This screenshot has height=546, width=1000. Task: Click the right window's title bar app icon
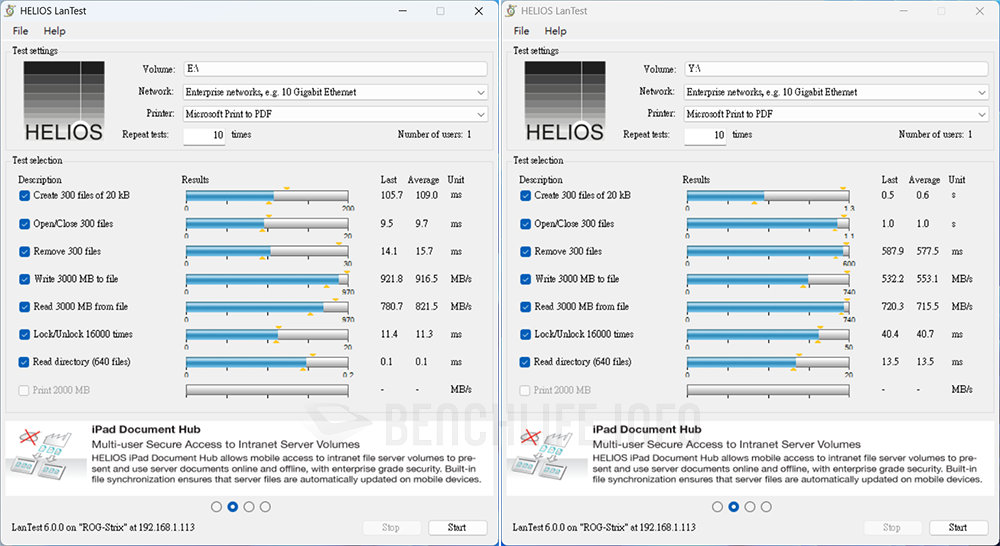513,11
